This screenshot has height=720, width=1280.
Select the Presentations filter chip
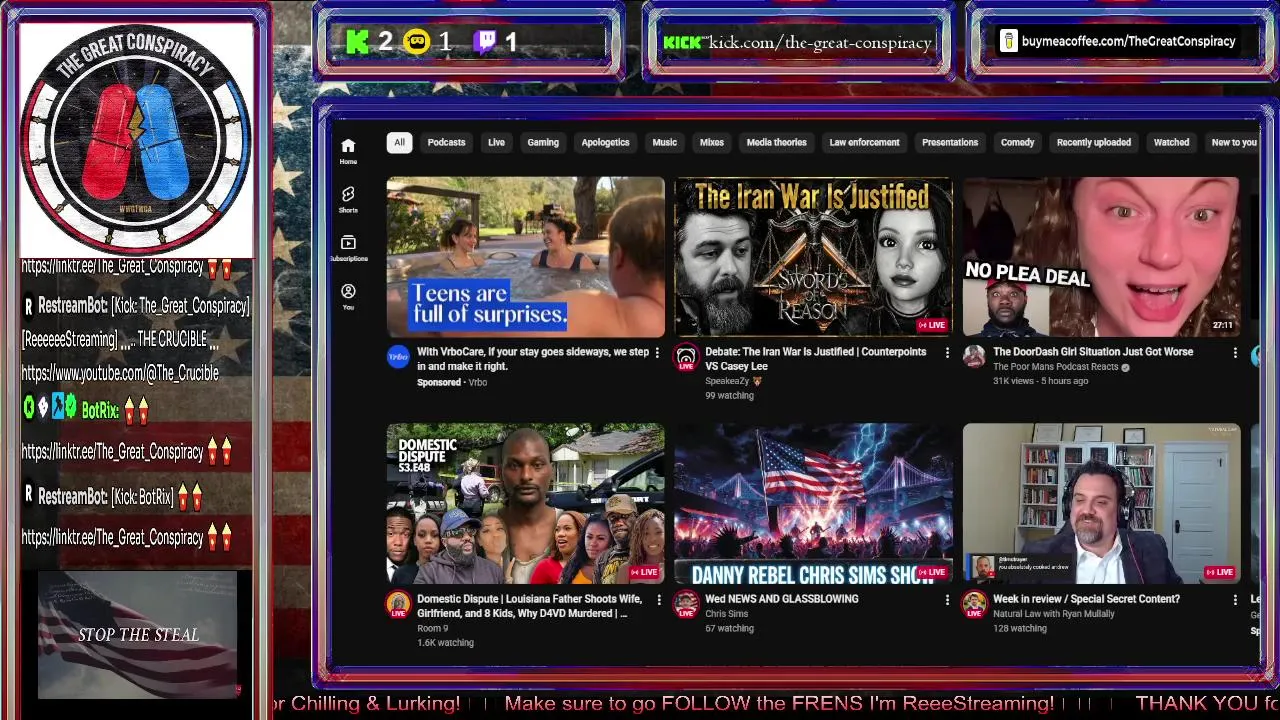coord(950,142)
